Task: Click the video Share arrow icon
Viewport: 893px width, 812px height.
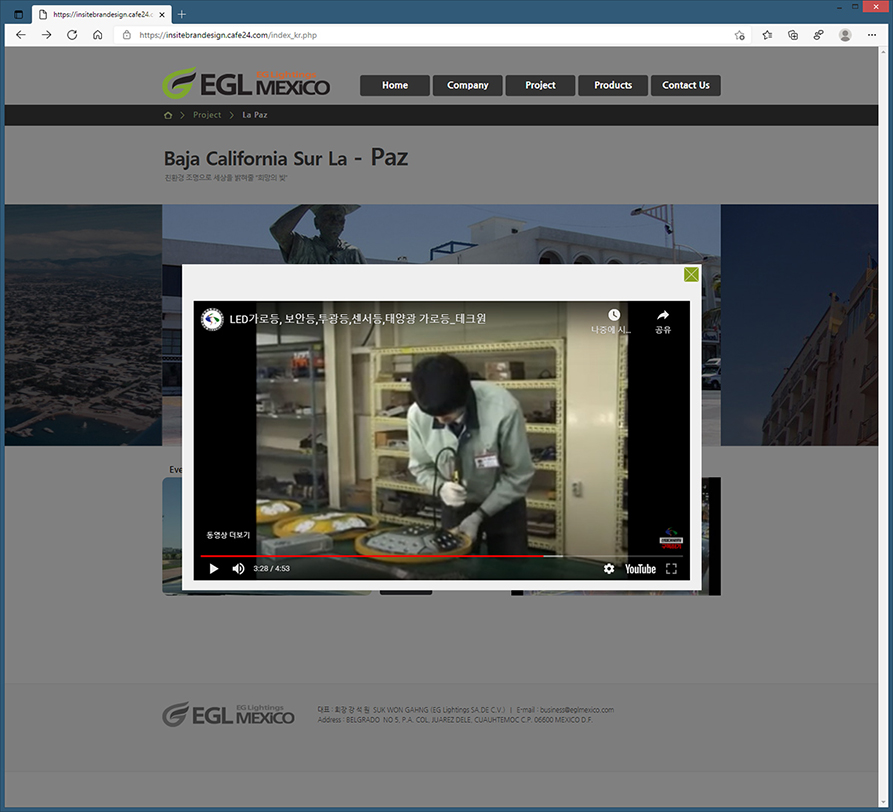Action: tap(662, 316)
